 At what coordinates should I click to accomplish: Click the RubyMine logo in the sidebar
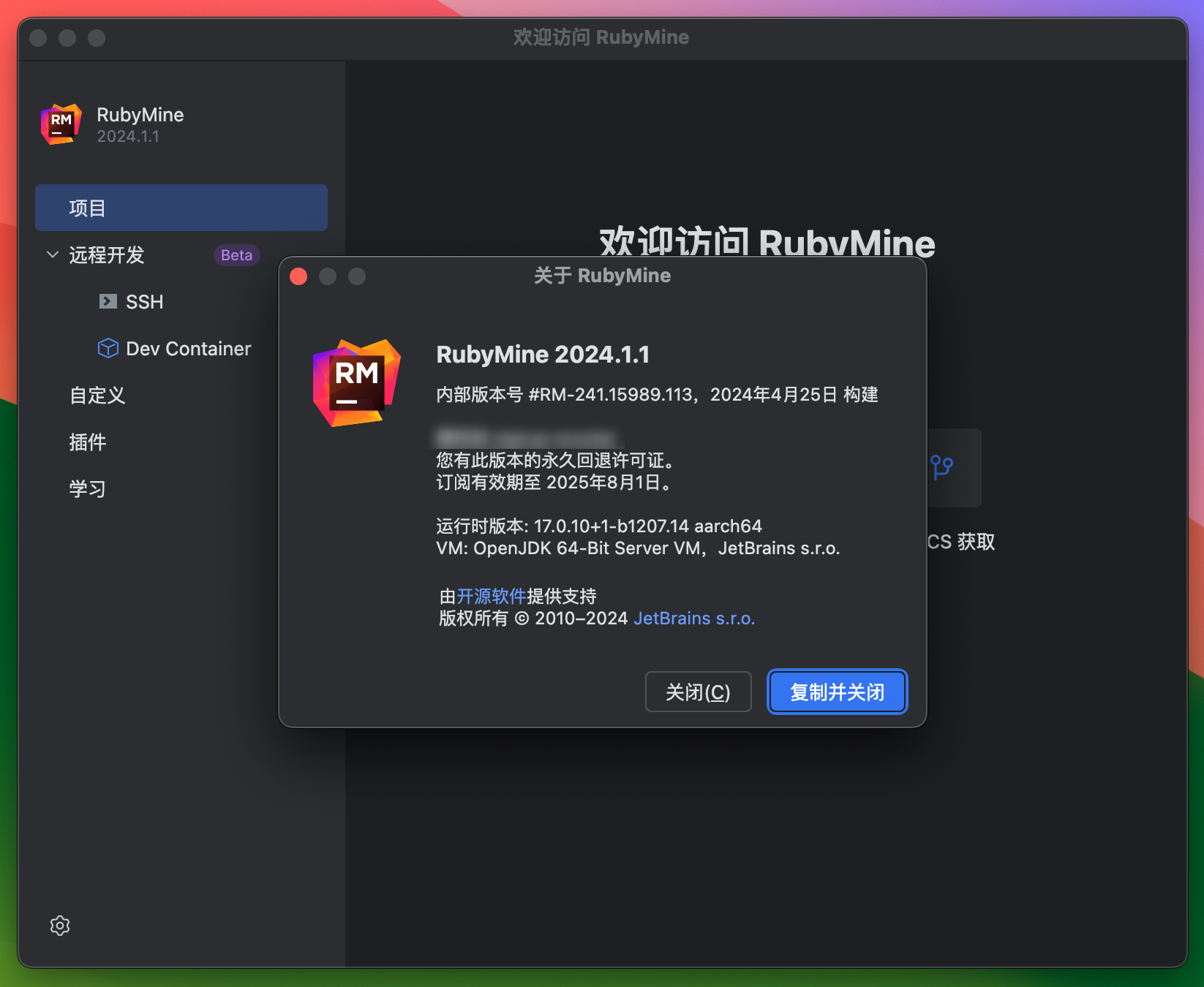click(61, 124)
